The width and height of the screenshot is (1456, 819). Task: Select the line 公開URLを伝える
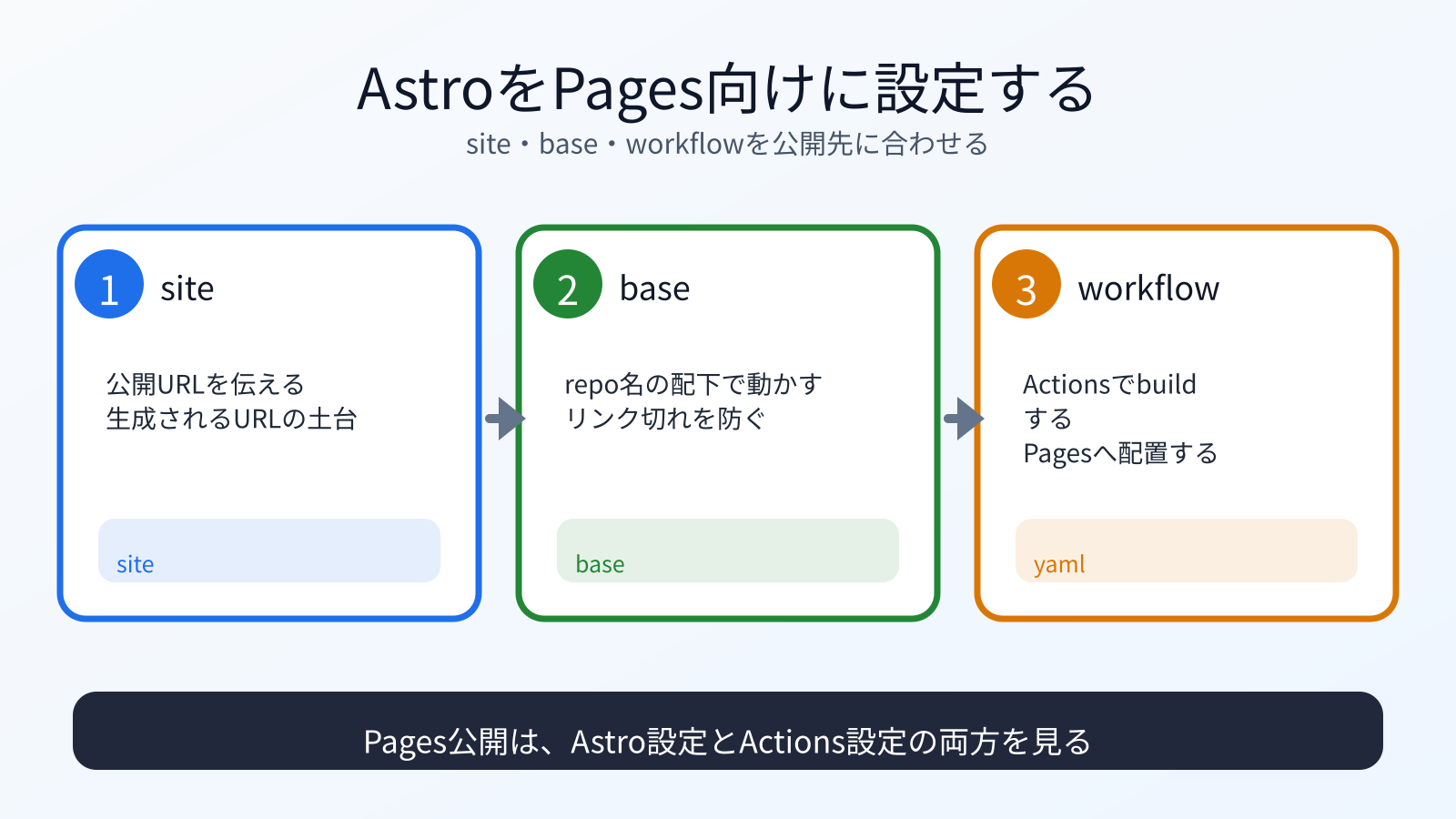point(206,384)
